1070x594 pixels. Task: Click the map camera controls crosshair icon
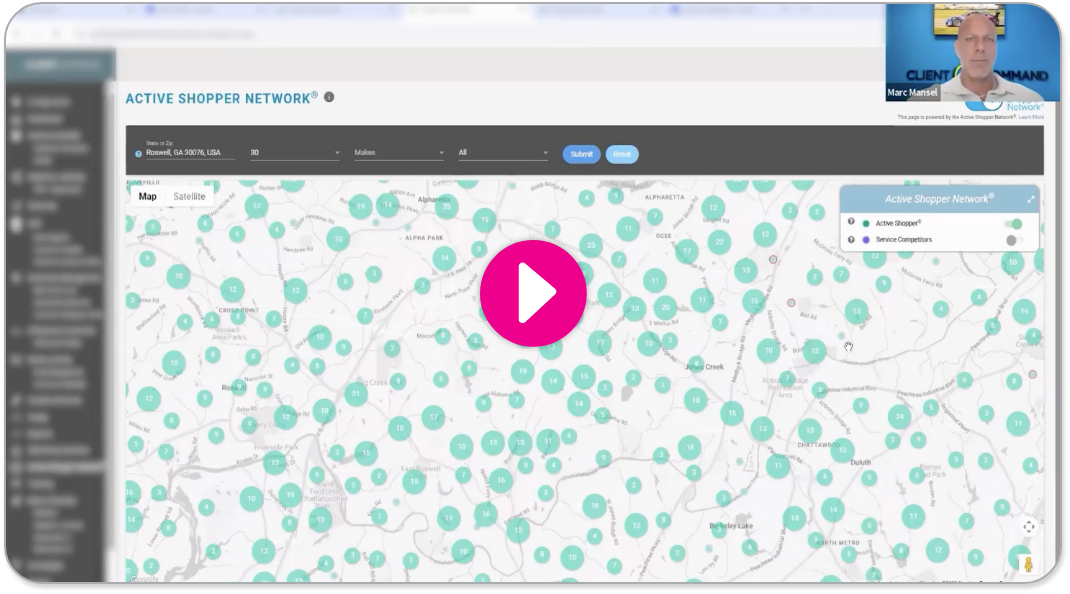coord(1028,526)
